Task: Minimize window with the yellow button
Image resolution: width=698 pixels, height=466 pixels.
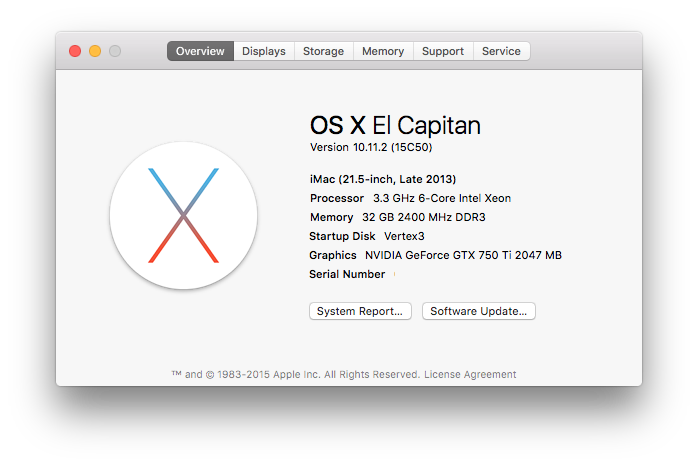Action: point(95,51)
